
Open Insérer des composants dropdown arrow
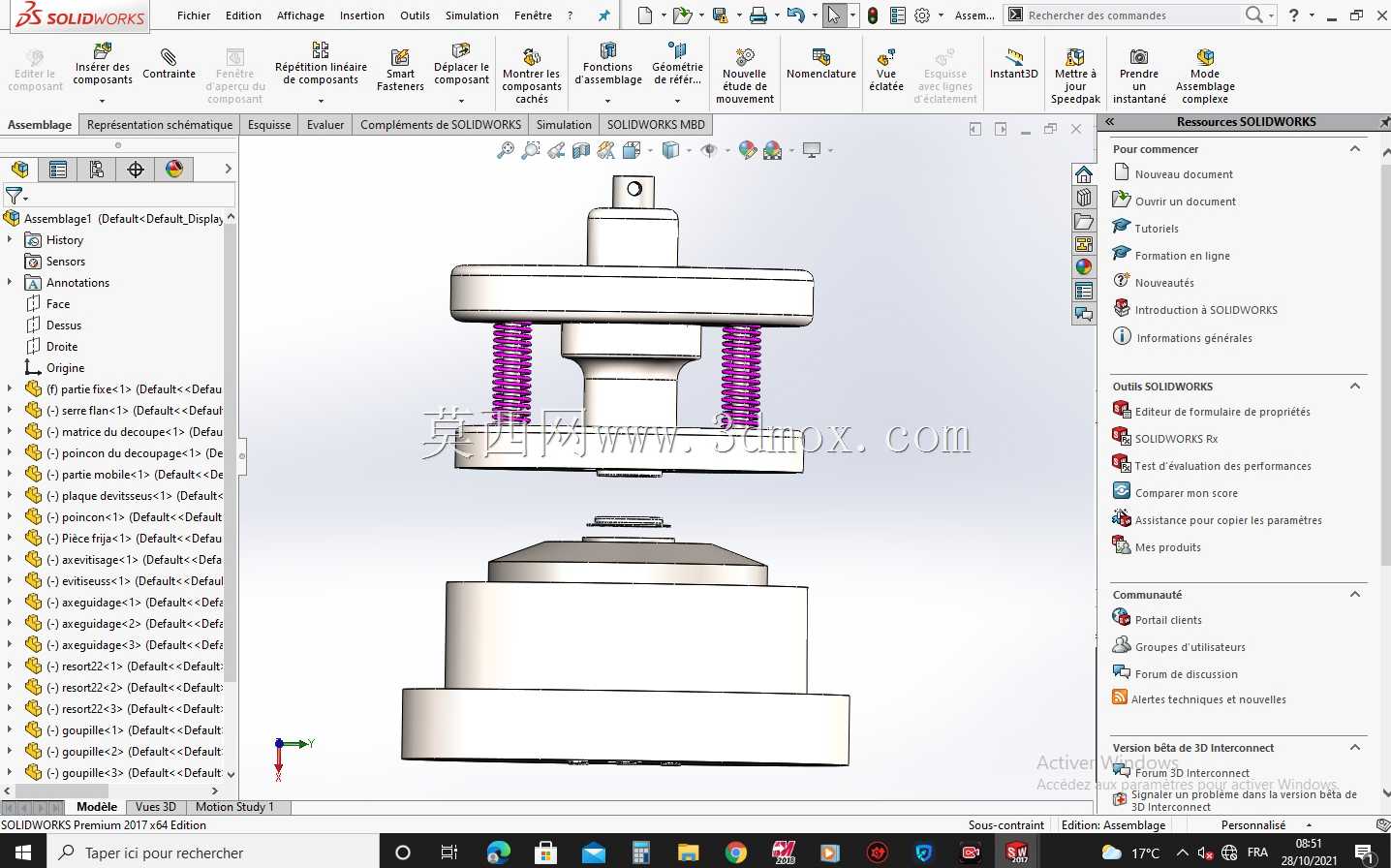tap(102, 100)
